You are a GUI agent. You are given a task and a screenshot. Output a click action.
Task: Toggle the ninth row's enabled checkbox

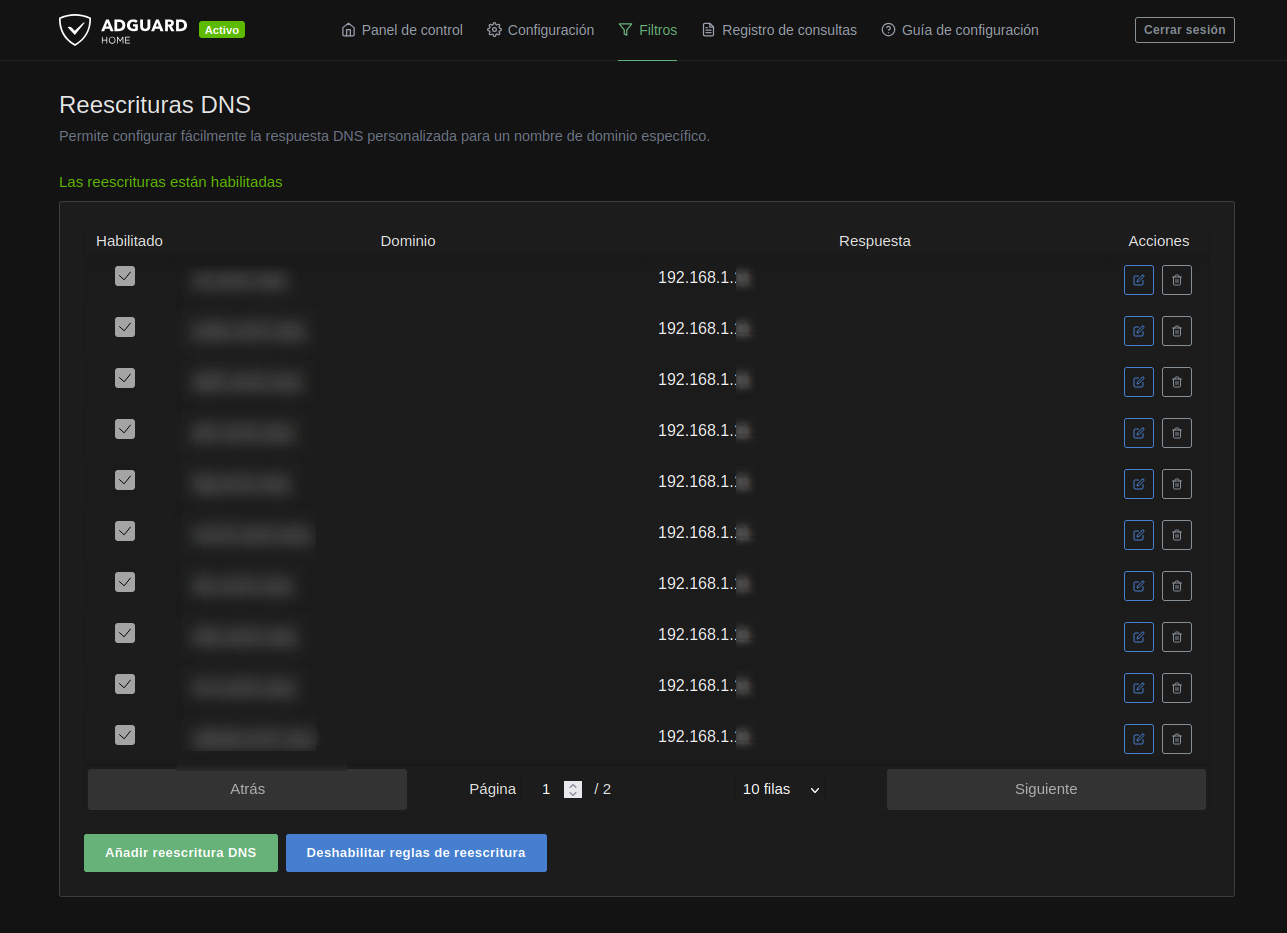click(x=125, y=685)
